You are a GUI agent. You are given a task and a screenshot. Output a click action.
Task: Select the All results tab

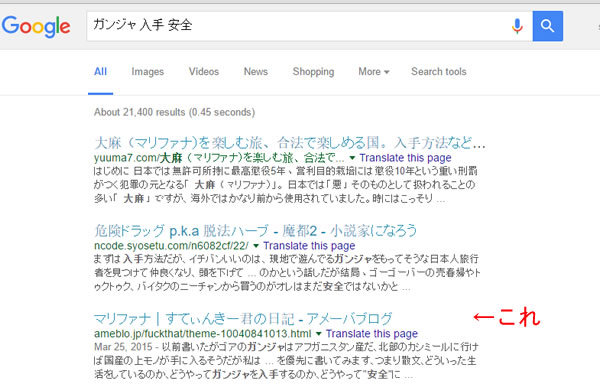[x=100, y=72]
